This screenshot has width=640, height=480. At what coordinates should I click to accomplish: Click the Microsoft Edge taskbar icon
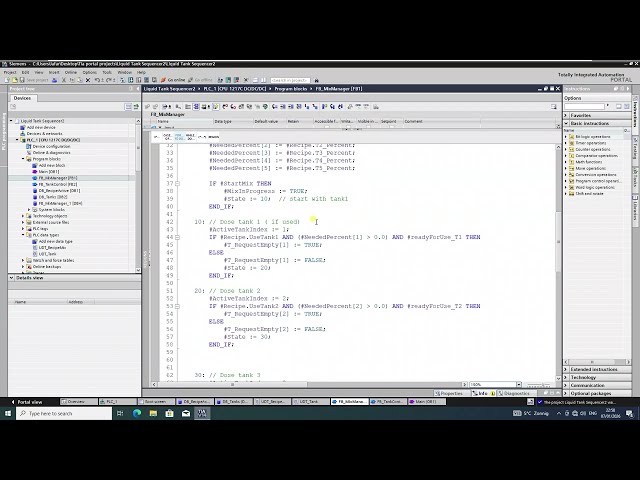pyautogui.click(x=137, y=413)
